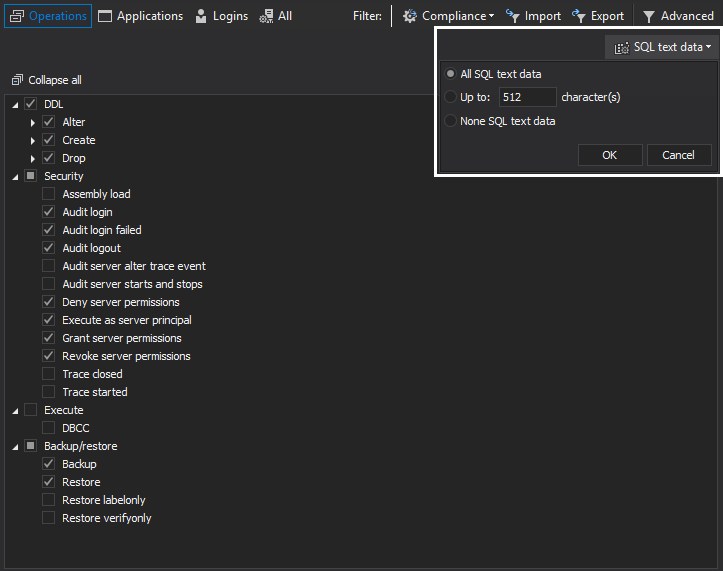This screenshot has height=571, width=723.
Task: Open the Advanced filter
Action: click(678, 16)
